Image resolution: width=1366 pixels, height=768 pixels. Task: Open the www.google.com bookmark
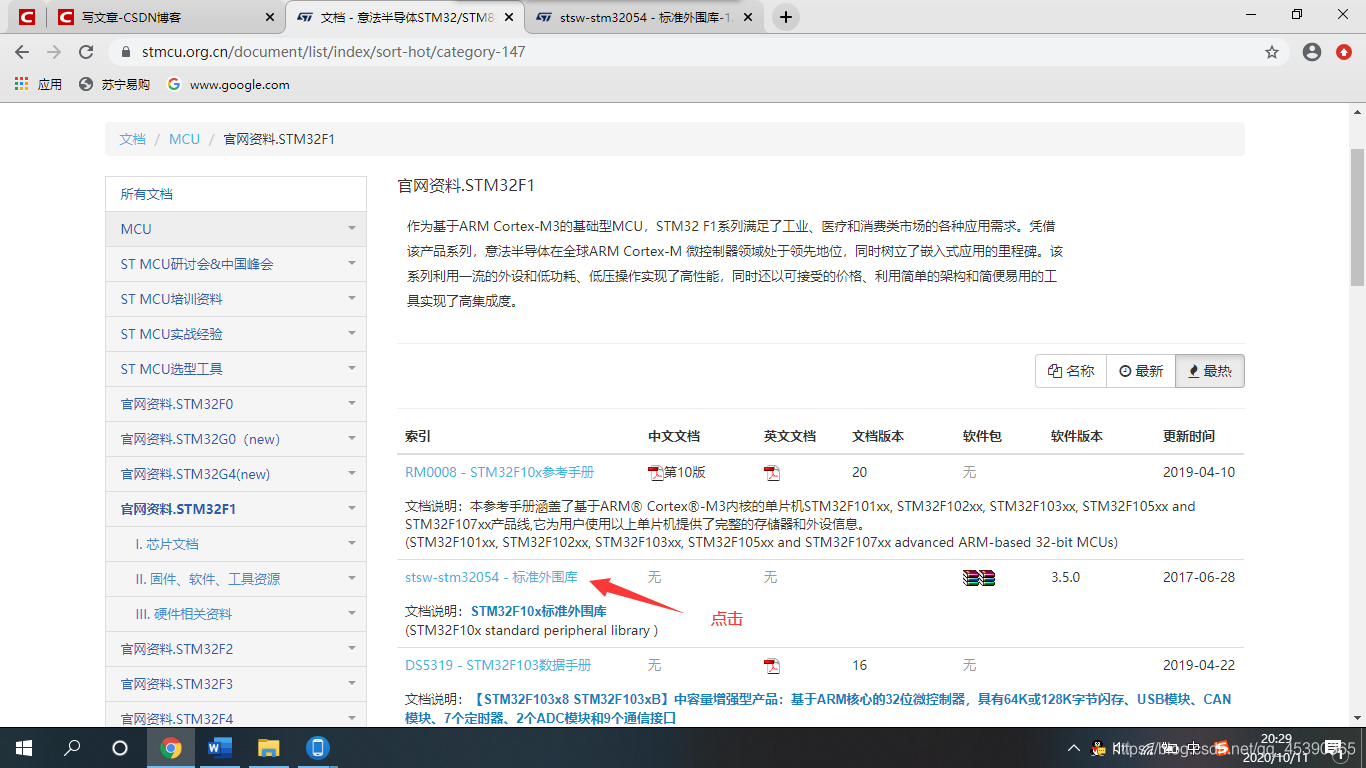(228, 85)
